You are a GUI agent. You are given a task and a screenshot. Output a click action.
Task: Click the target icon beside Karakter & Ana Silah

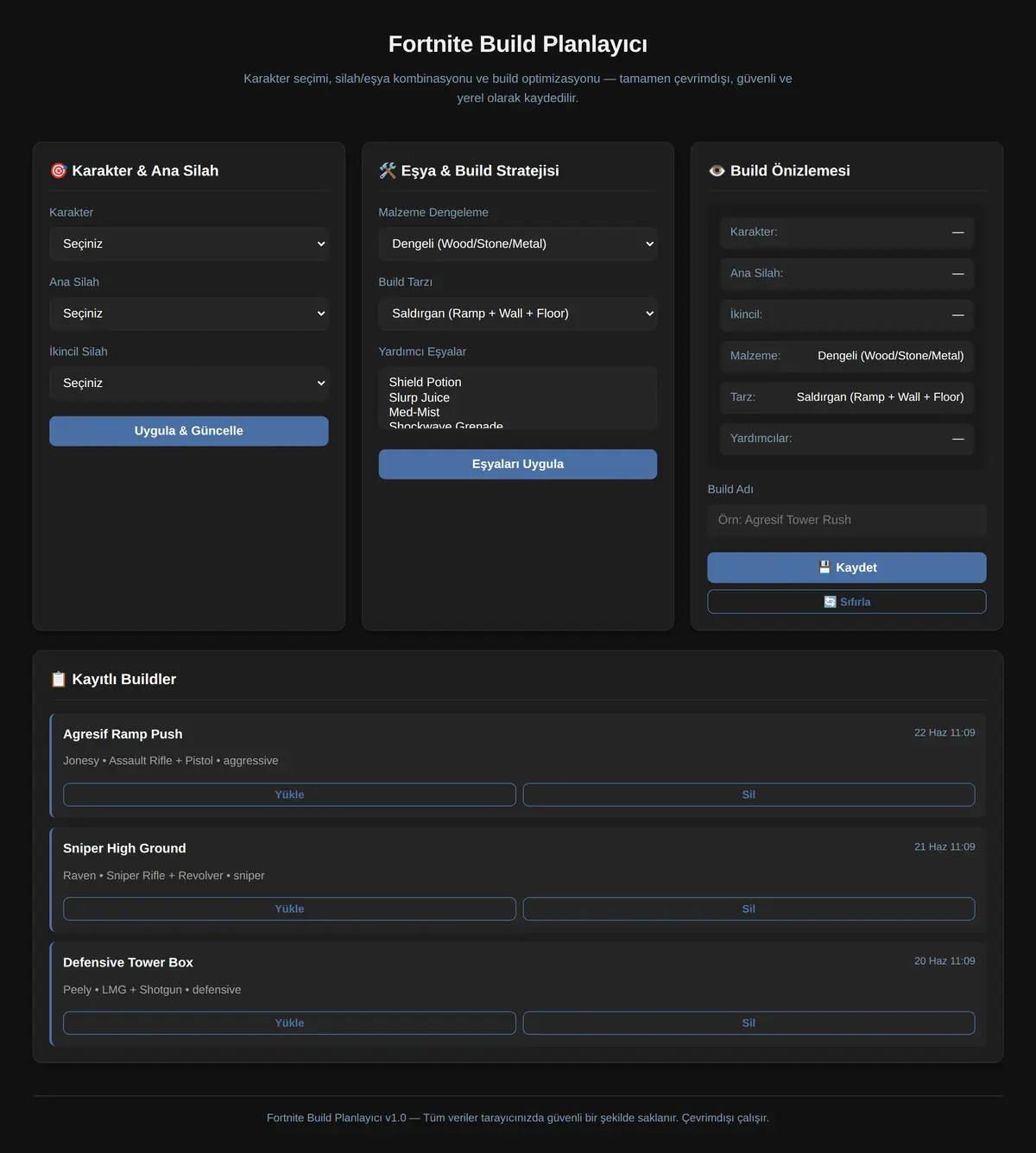coord(59,171)
